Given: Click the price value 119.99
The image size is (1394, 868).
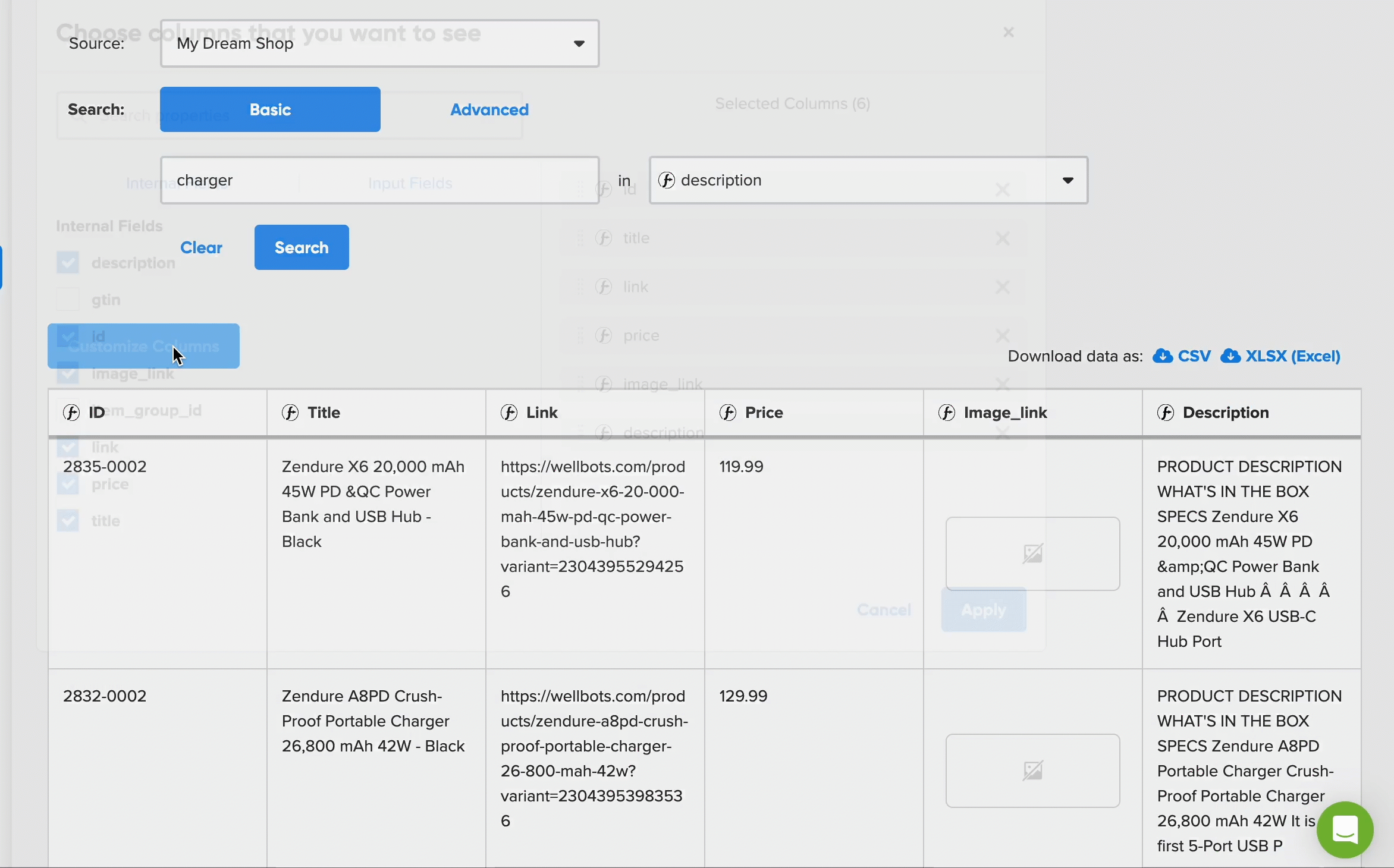Looking at the screenshot, I should 741,467.
